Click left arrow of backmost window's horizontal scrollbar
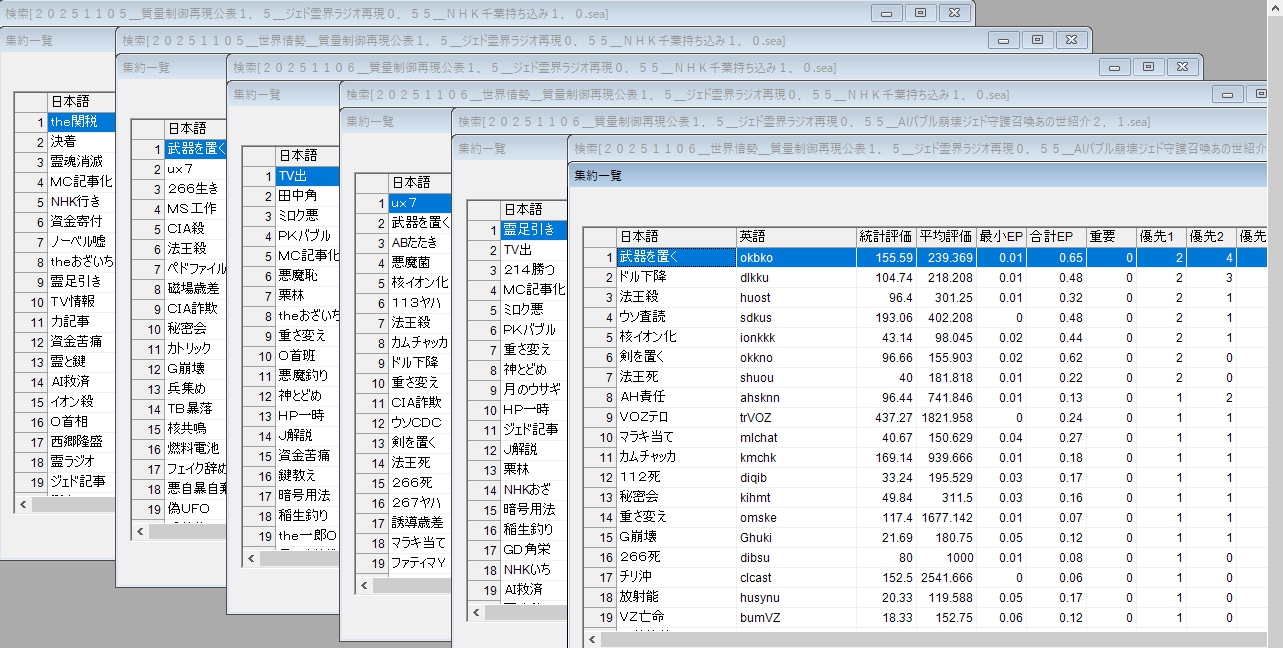1283x648 pixels. [x=23, y=505]
